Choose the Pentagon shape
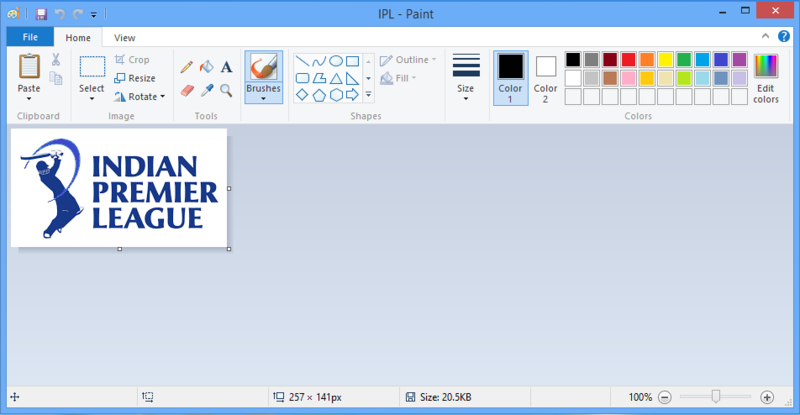Viewport: 800px width, 415px height. coord(319,95)
